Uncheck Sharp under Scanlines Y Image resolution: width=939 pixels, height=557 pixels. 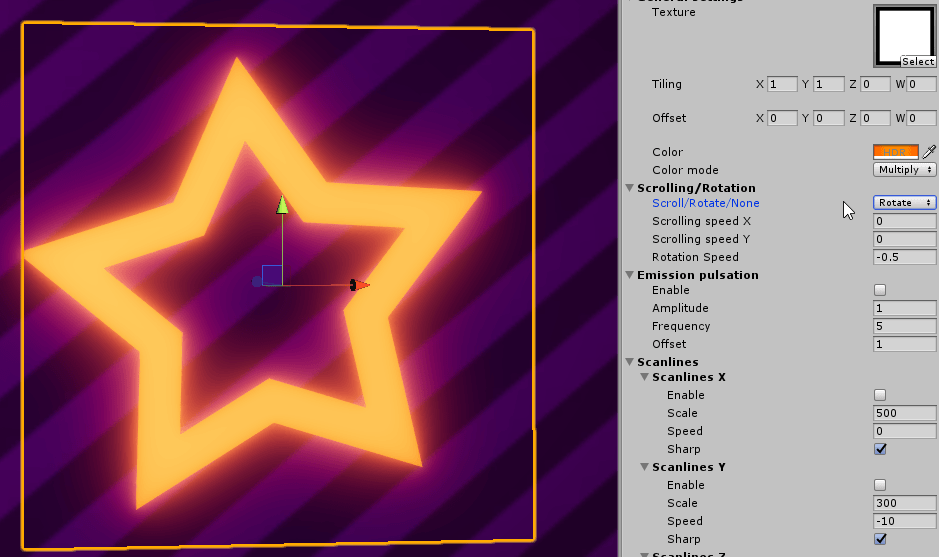tap(880, 539)
